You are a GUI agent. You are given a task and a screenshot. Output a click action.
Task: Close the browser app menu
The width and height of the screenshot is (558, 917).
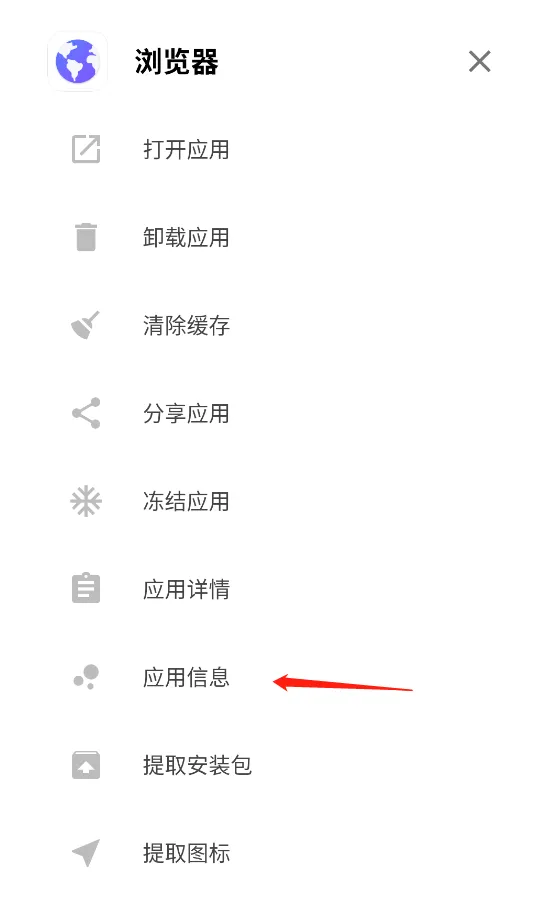pos(480,61)
